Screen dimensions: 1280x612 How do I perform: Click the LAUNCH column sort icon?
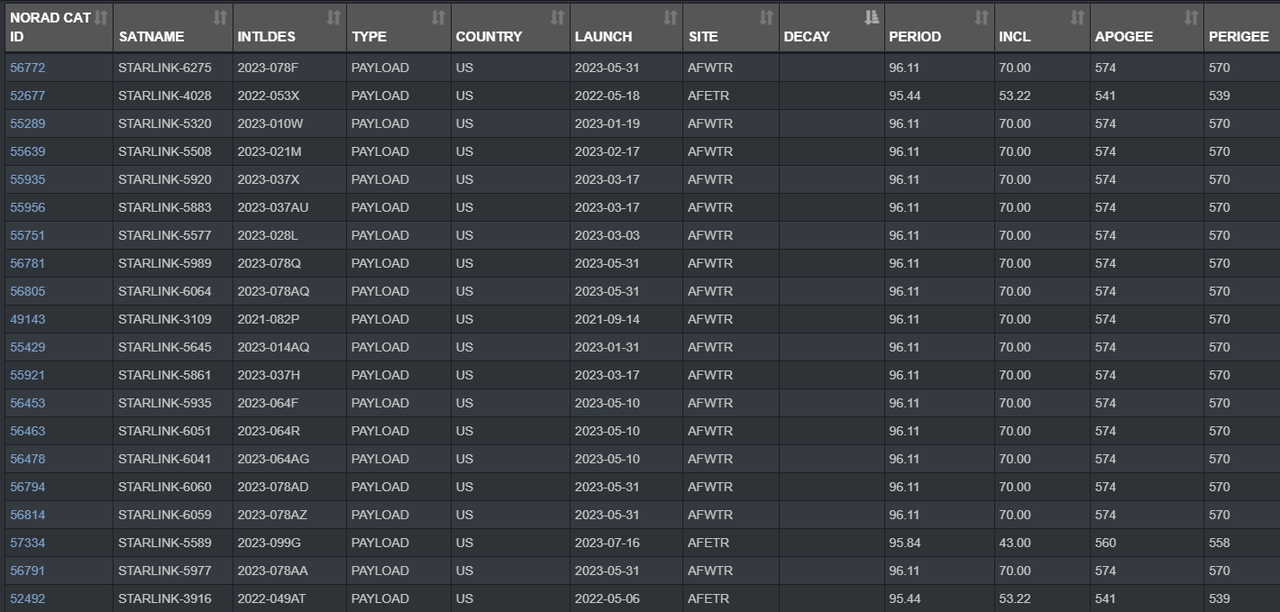pyautogui.click(x=670, y=17)
